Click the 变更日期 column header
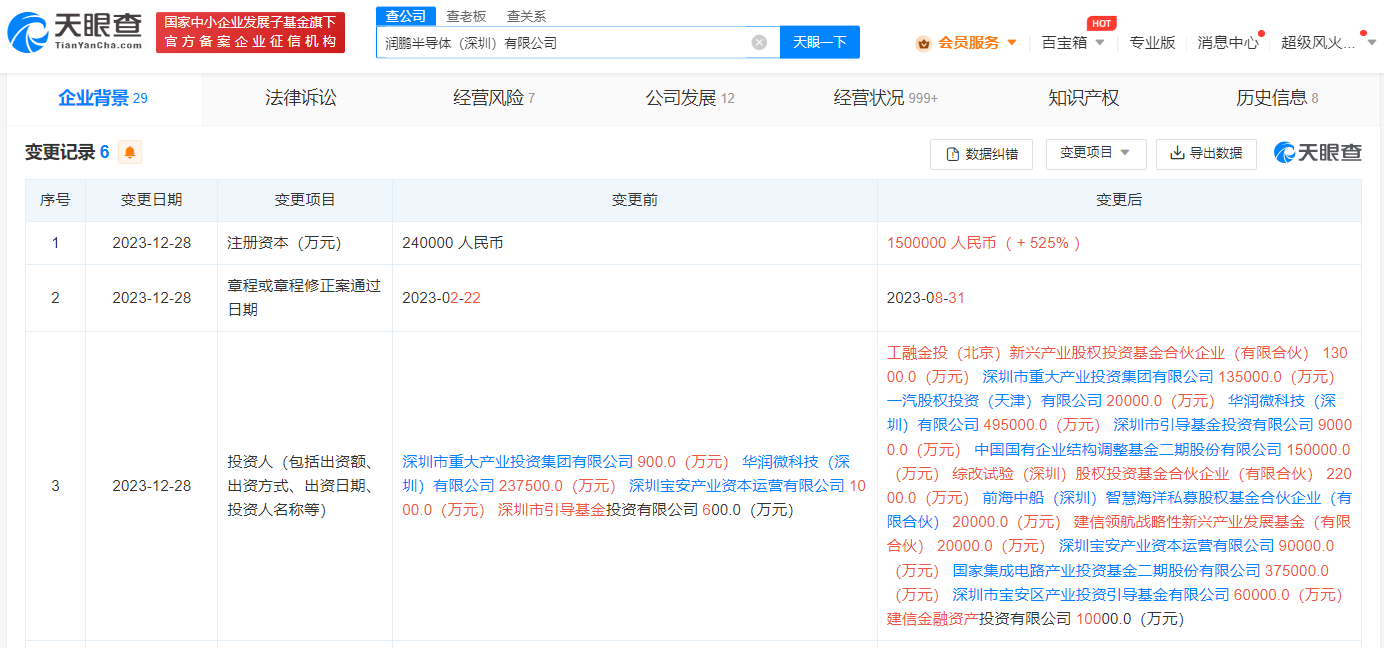Viewport: 1384px width, 648px height. [x=151, y=200]
